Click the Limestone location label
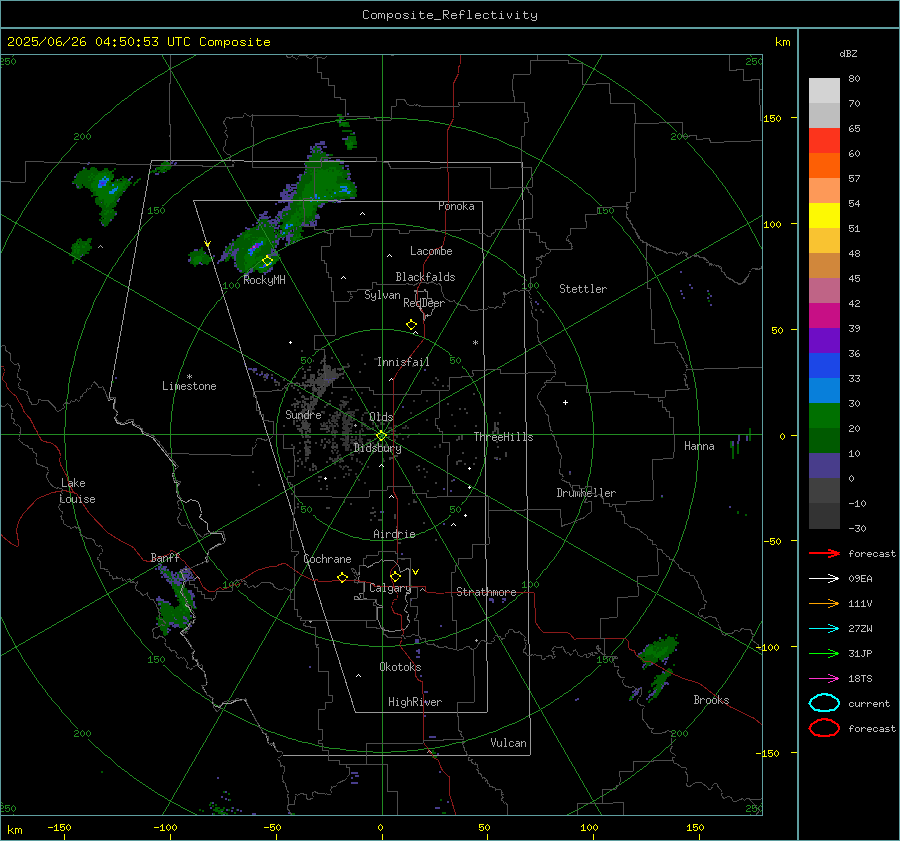The image size is (900, 841). click(x=189, y=386)
